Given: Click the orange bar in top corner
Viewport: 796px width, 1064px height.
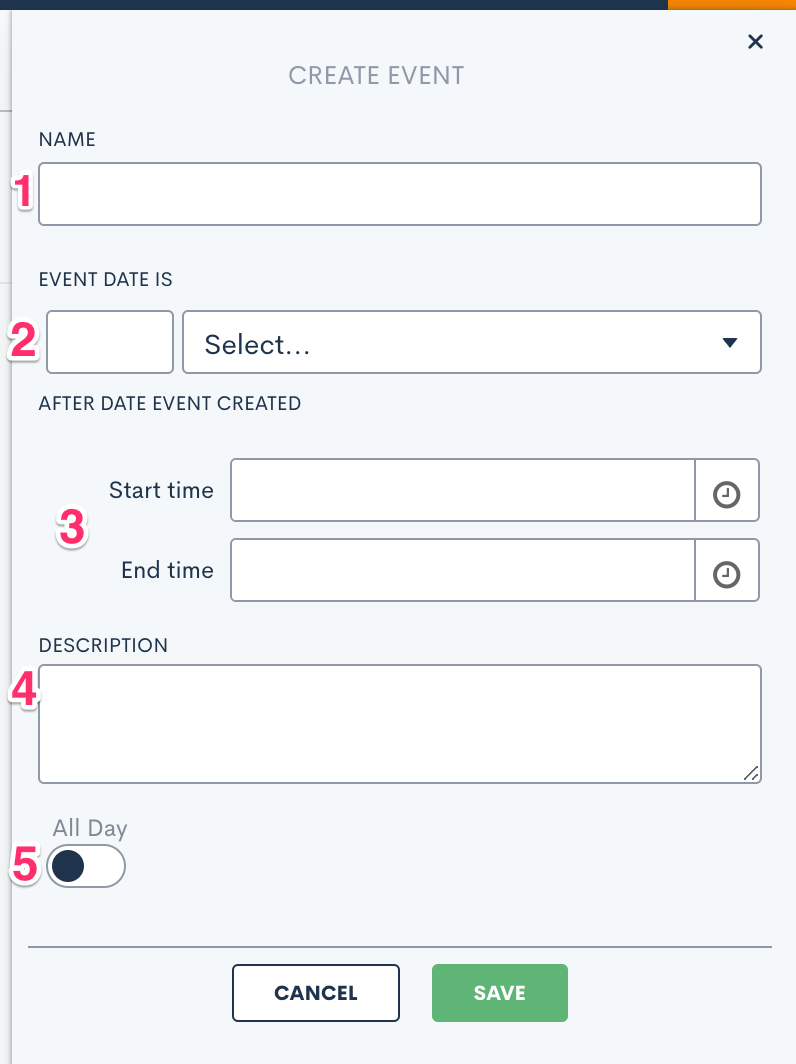Looking at the screenshot, I should pos(732,5).
